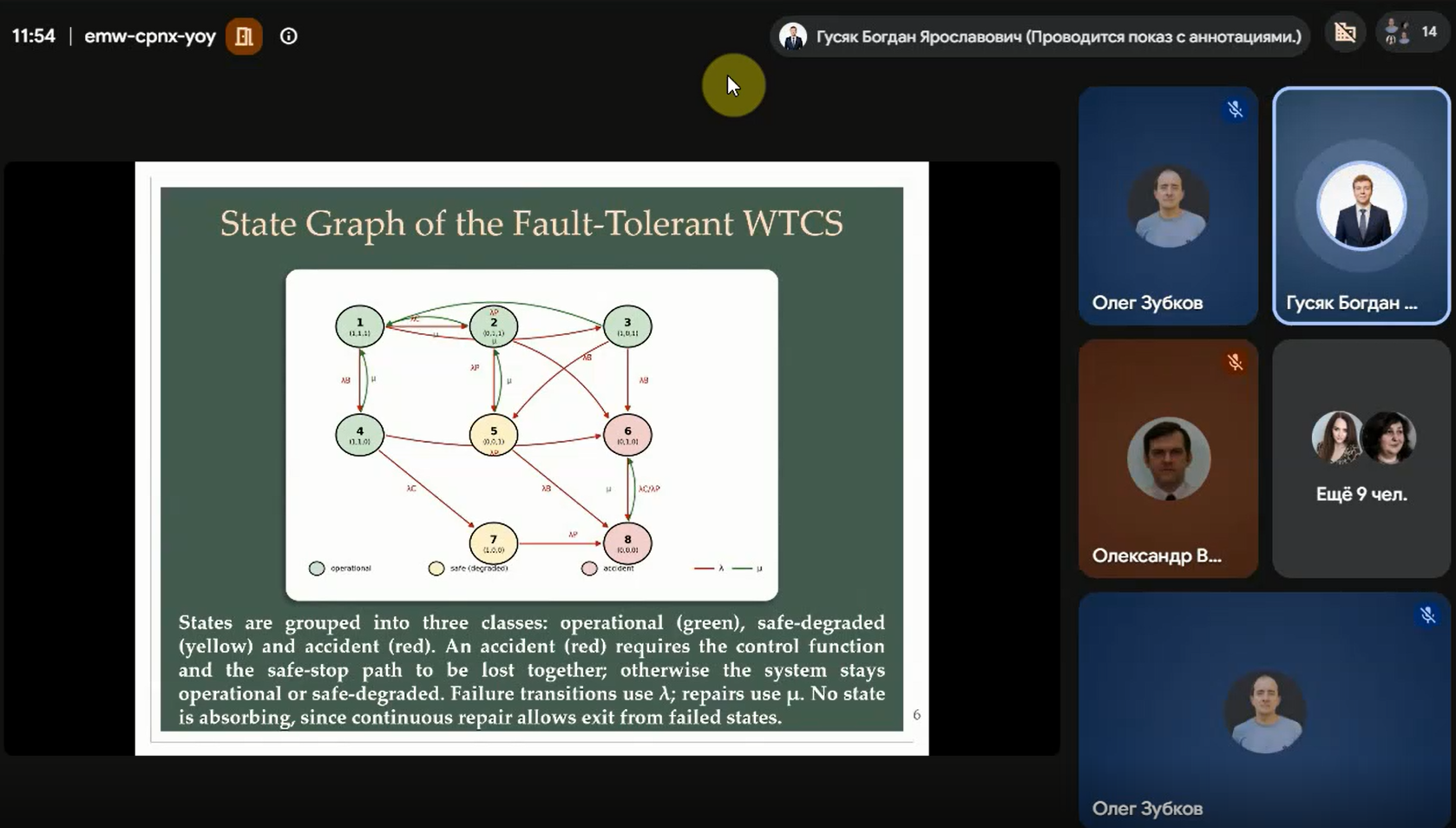Click the green operational legend swatch
This screenshot has width=1456, height=828.
tap(317, 568)
